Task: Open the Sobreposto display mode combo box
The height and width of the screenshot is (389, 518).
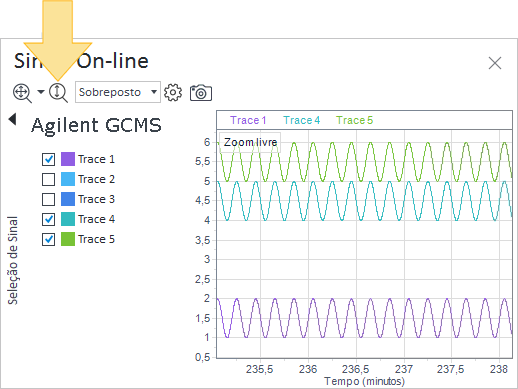Action: pyautogui.click(x=118, y=92)
